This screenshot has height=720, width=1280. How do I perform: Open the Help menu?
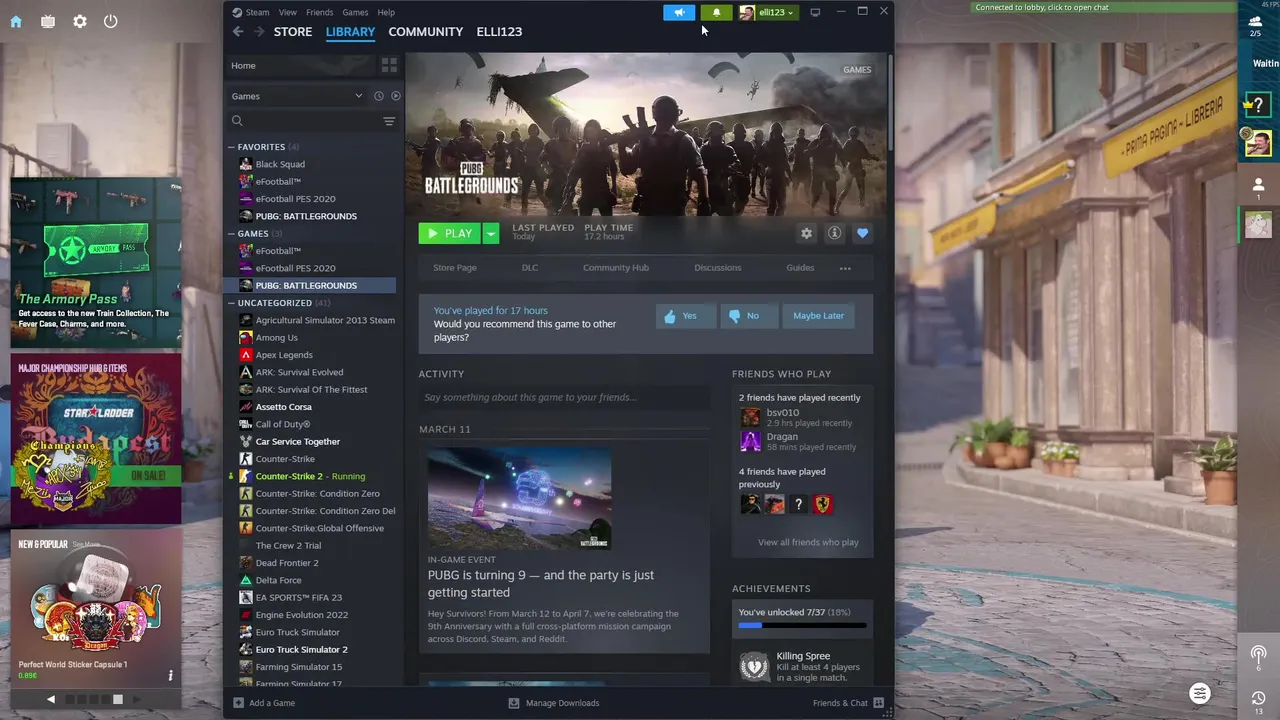coord(385,12)
